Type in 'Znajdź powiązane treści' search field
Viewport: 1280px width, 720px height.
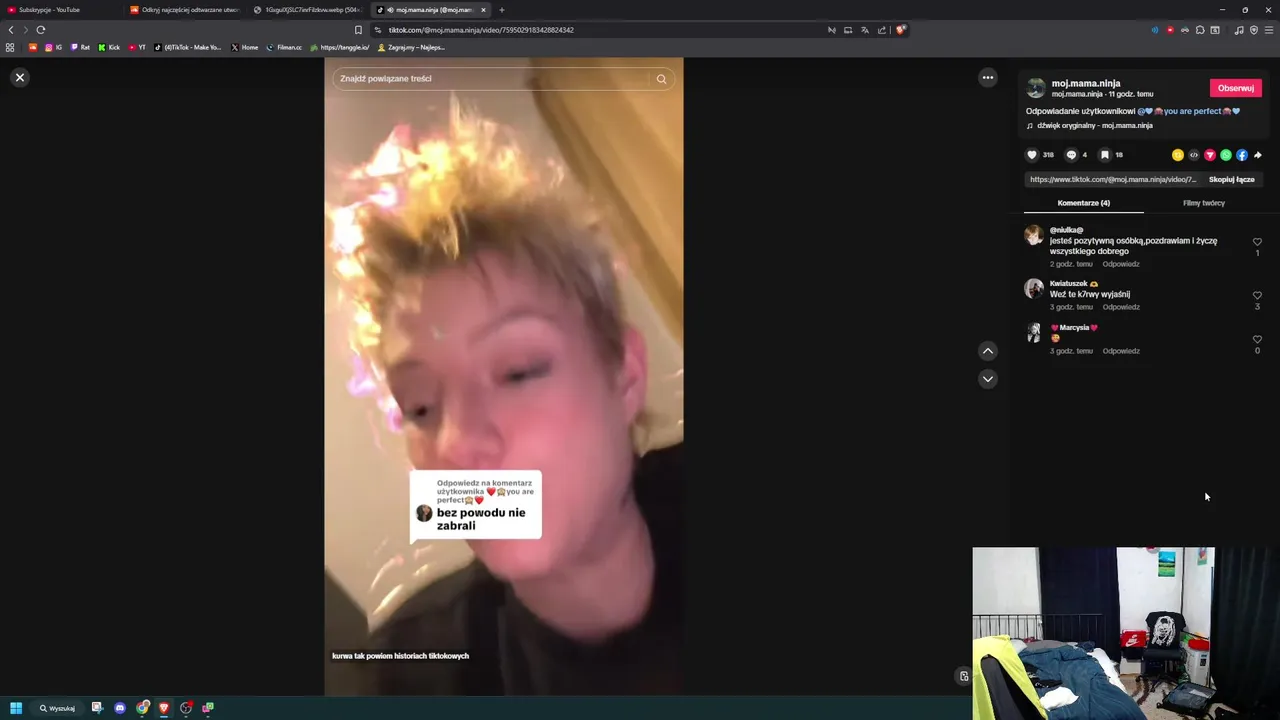490,79
